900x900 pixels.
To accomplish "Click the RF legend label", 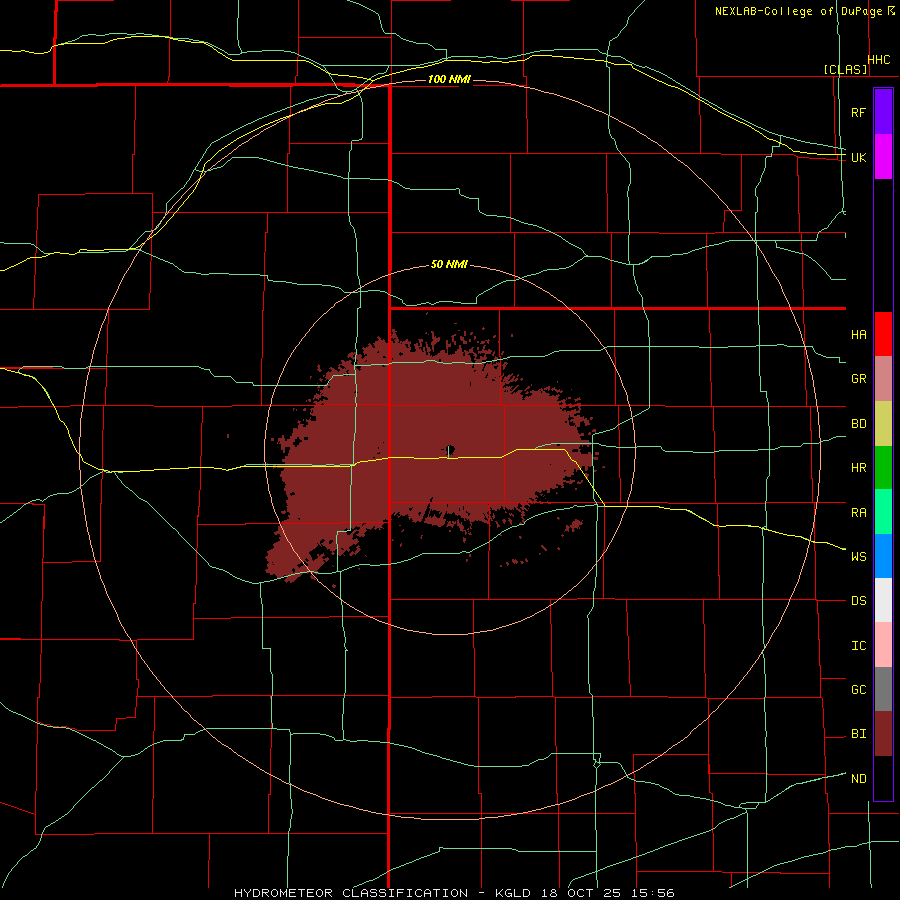I will [858, 112].
